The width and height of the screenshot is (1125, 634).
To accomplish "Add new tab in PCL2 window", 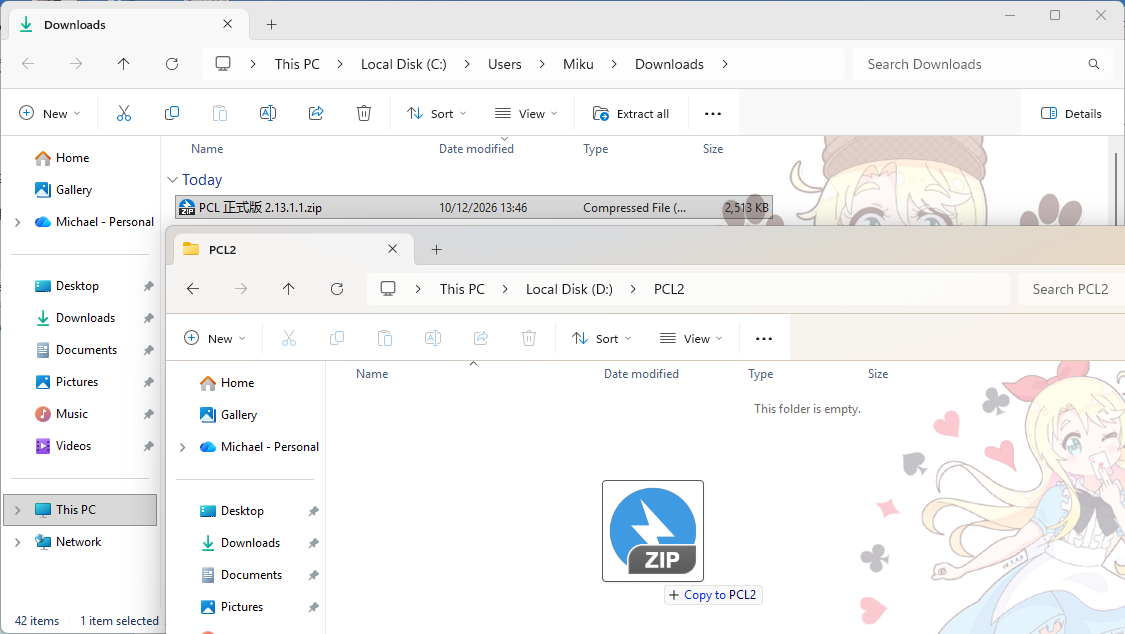I will pos(436,250).
